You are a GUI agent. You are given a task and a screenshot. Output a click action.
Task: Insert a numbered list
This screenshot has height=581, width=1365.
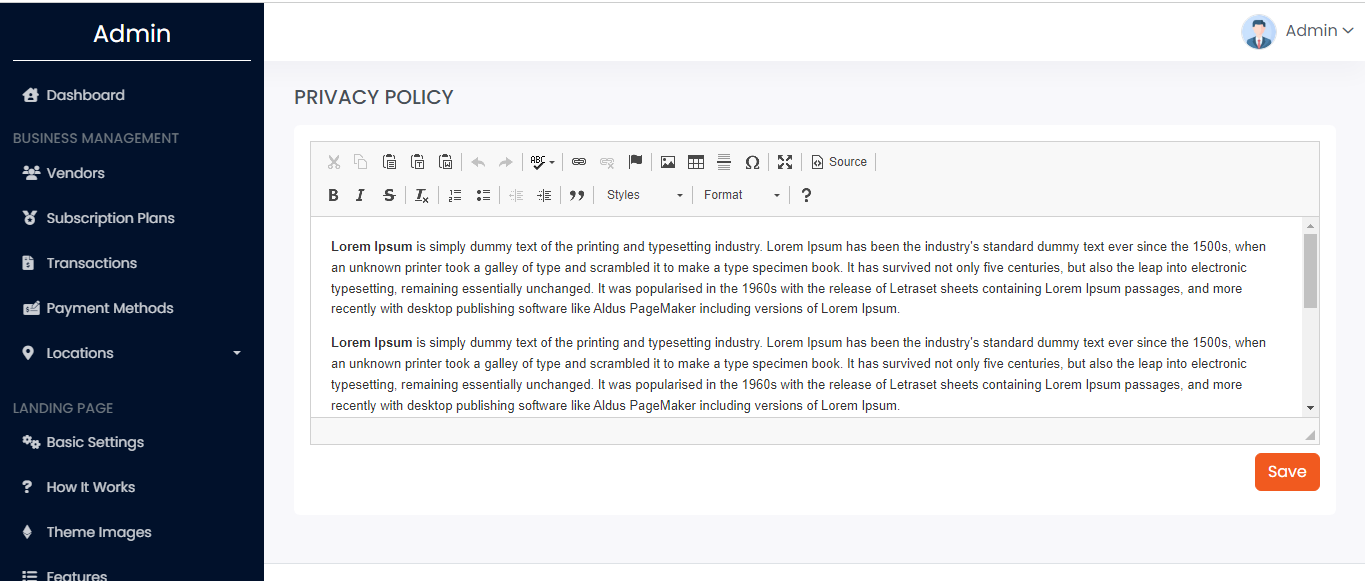455,195
